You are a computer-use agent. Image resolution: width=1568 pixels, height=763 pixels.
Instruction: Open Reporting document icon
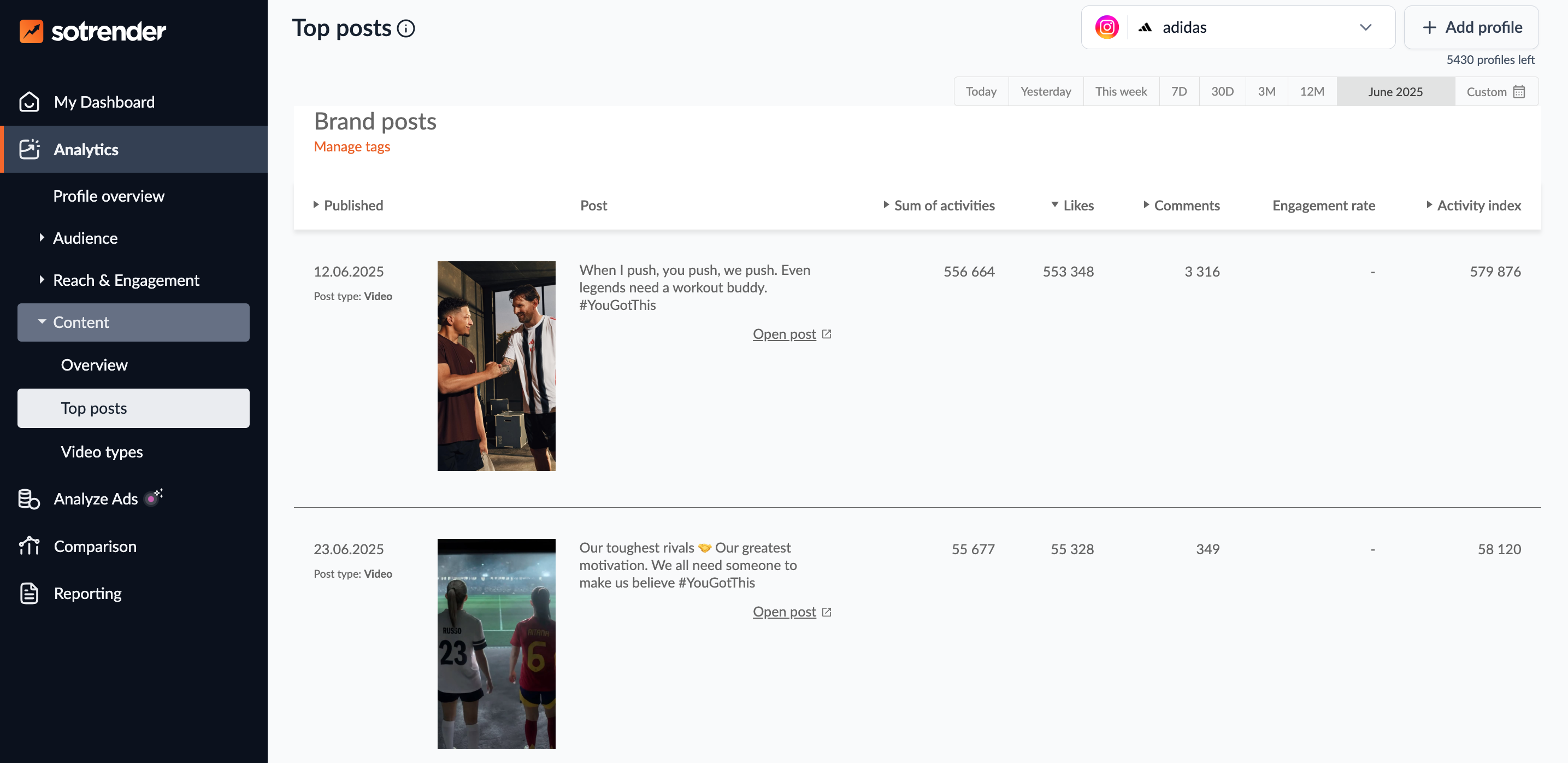click(28, 593)
